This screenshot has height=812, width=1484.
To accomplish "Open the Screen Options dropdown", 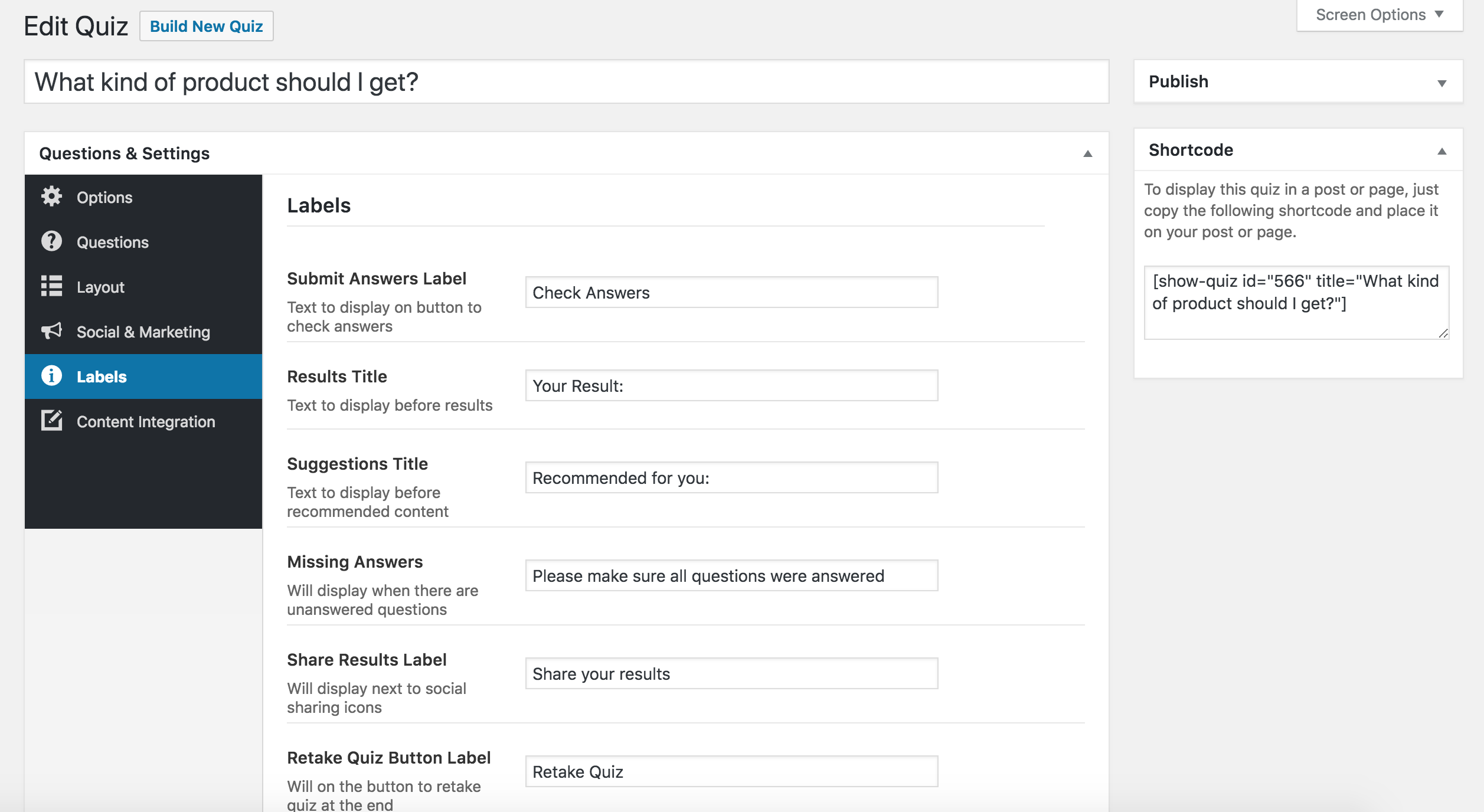I will coord(1379,15).
